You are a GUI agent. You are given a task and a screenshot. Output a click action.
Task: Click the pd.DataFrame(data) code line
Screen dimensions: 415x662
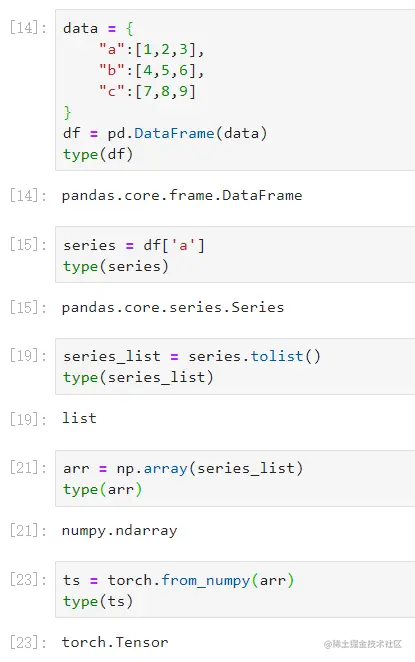[x=165, y=133]
